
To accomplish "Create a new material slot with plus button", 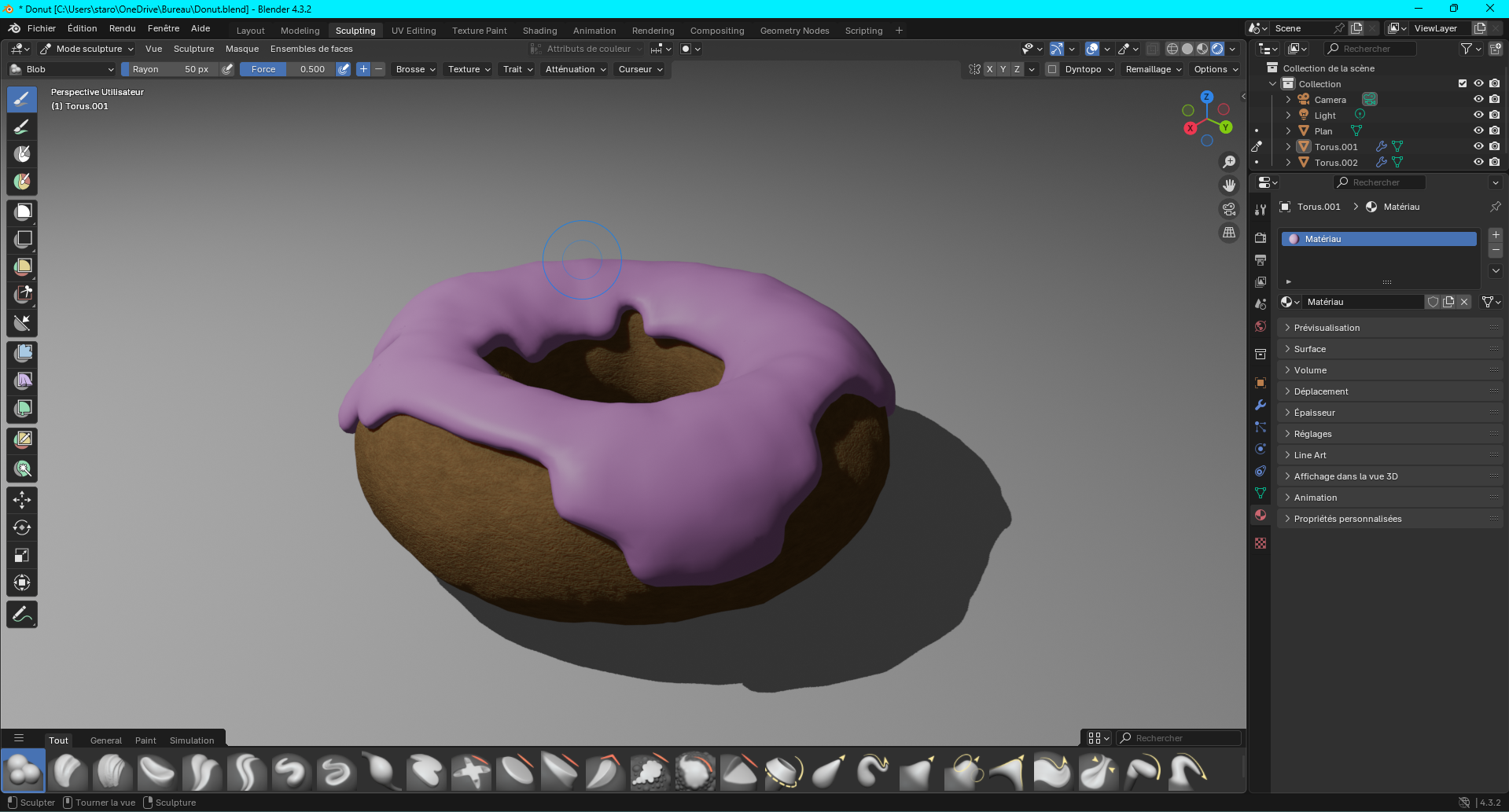I will tap(1496, 234).
